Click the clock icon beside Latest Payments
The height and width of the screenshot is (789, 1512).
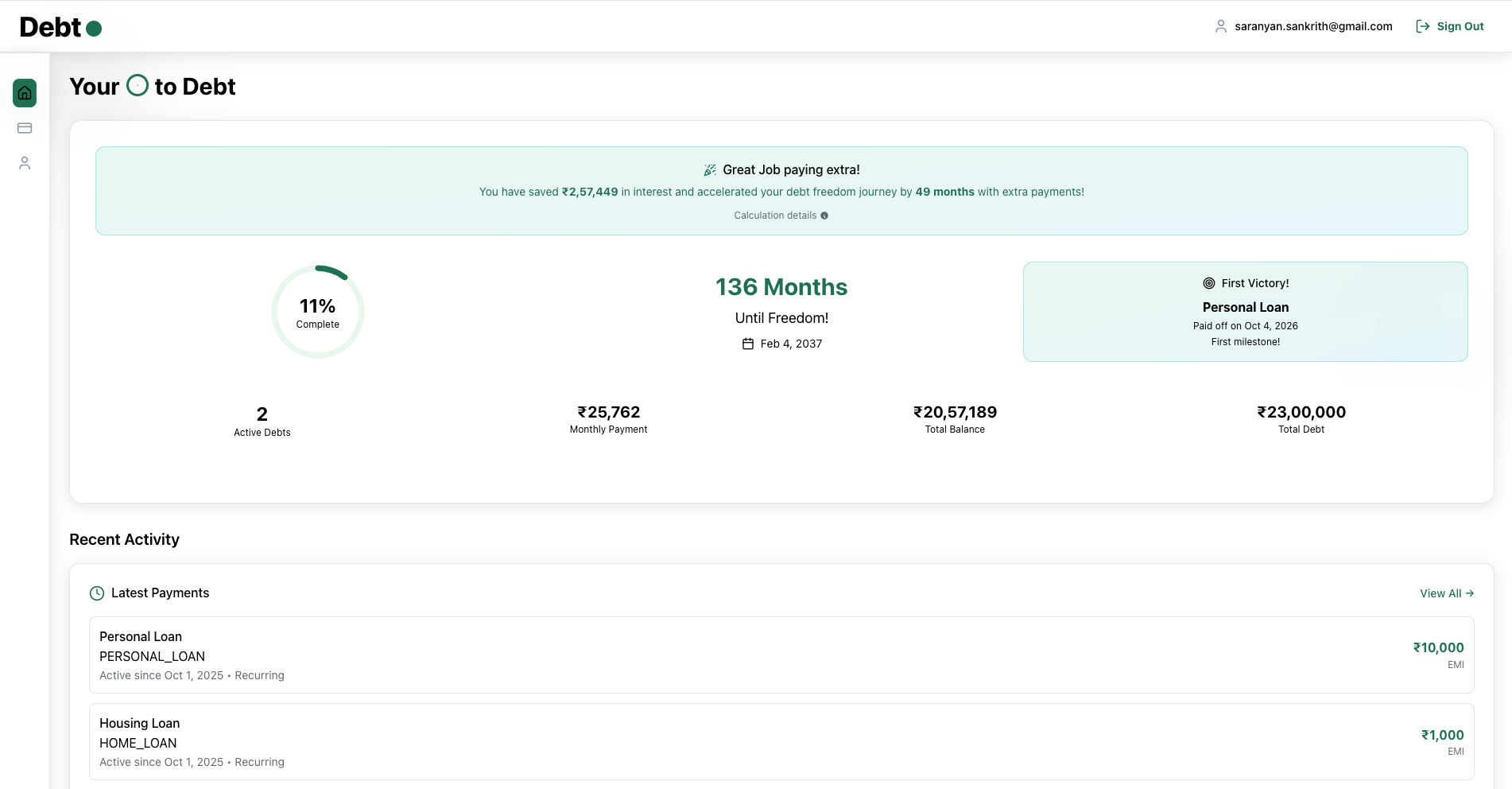pos(97,593)
